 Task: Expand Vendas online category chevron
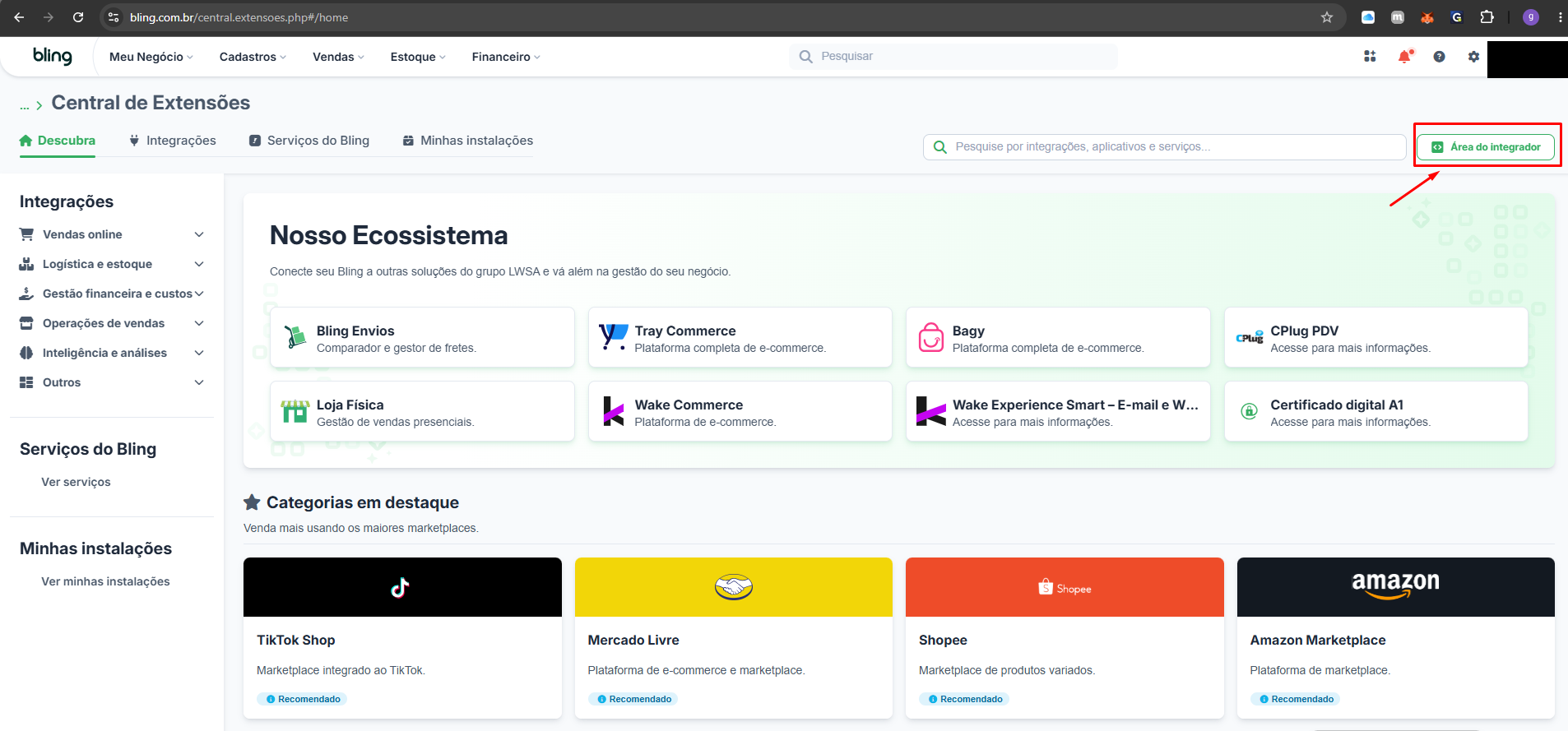(x=199, y=234)
